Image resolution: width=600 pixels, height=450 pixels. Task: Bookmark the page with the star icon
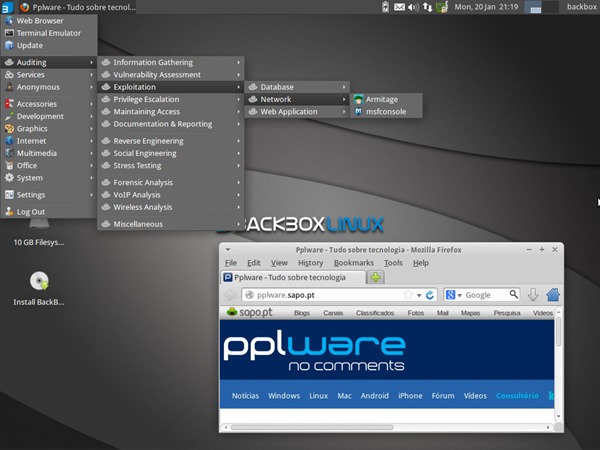pos(409,295)
